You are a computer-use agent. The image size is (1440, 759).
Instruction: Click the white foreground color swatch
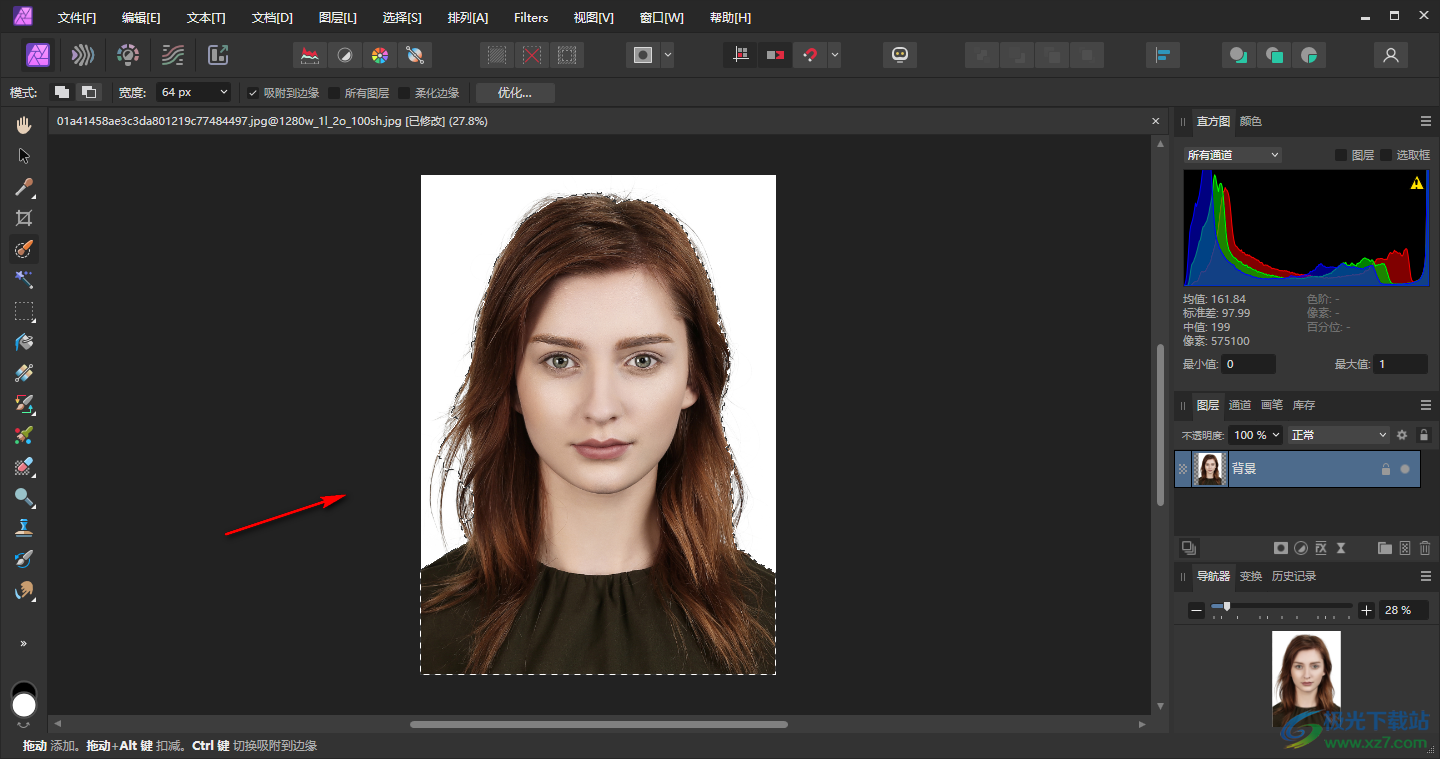24,706
